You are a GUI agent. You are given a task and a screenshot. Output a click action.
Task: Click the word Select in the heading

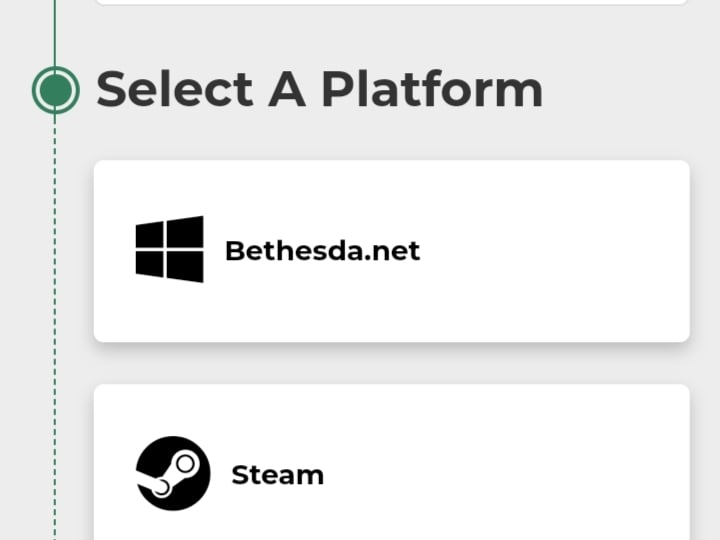point(174,90)
